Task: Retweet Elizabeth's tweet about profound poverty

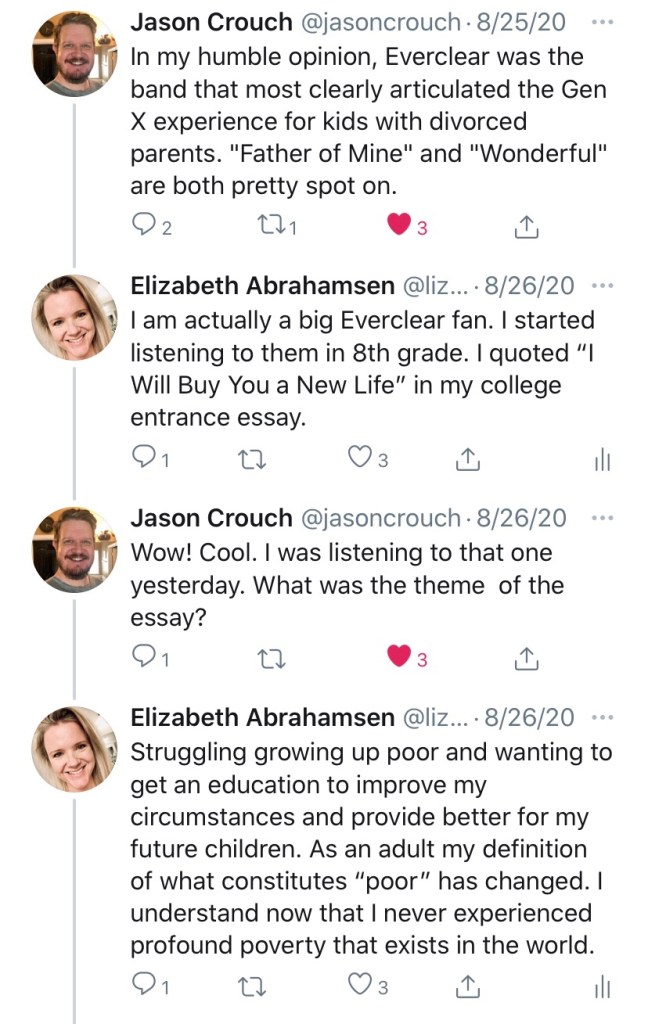Action: coord(267,987)
